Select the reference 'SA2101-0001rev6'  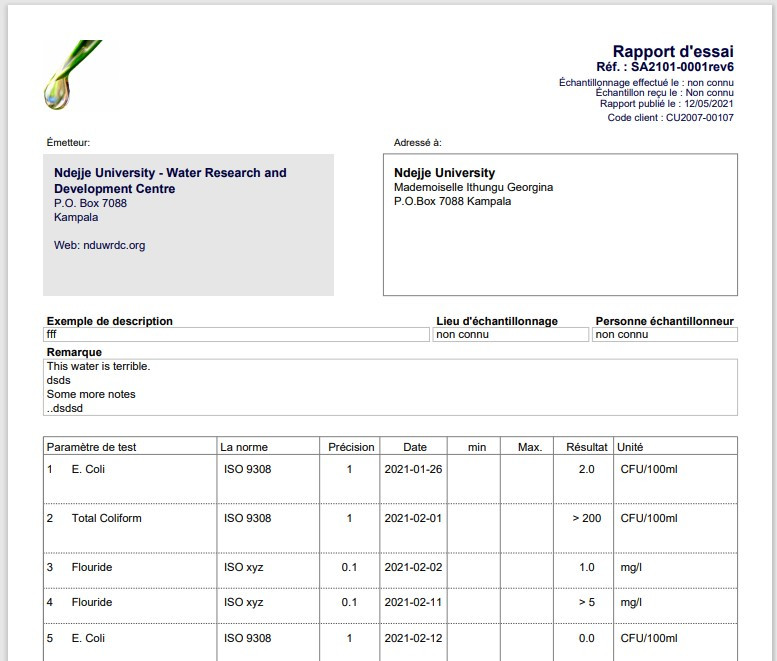[x=682, y=67]
